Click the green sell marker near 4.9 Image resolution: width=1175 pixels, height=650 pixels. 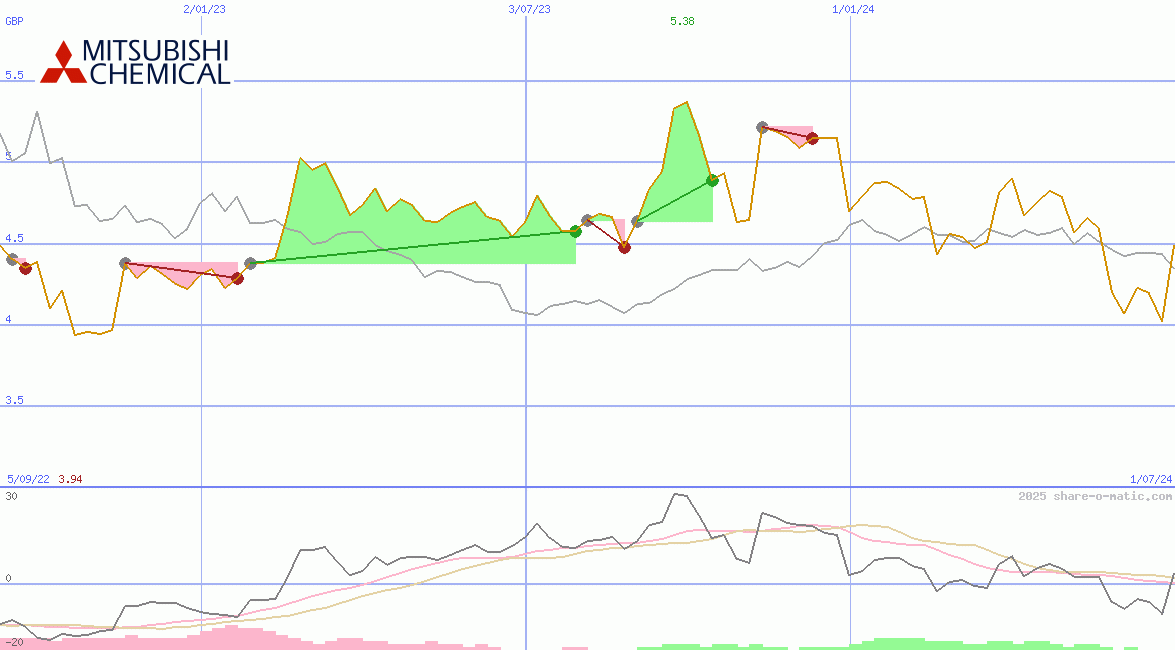click(713, 180)
